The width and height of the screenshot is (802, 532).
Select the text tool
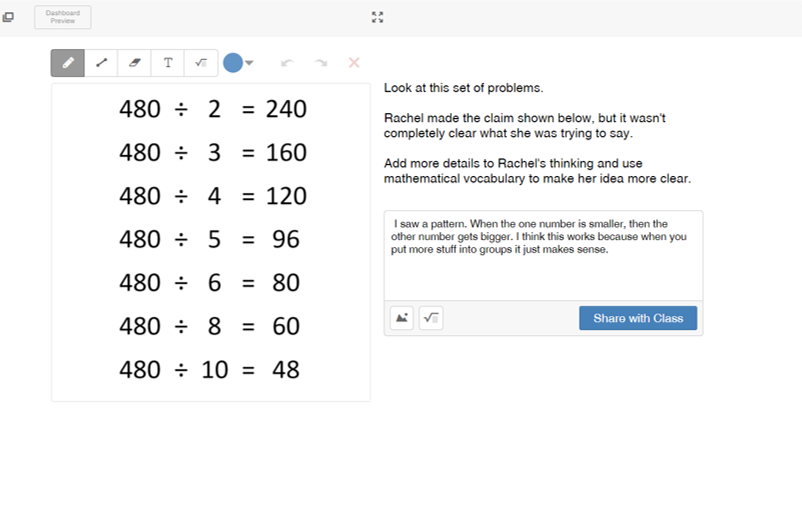click(168, 63)
